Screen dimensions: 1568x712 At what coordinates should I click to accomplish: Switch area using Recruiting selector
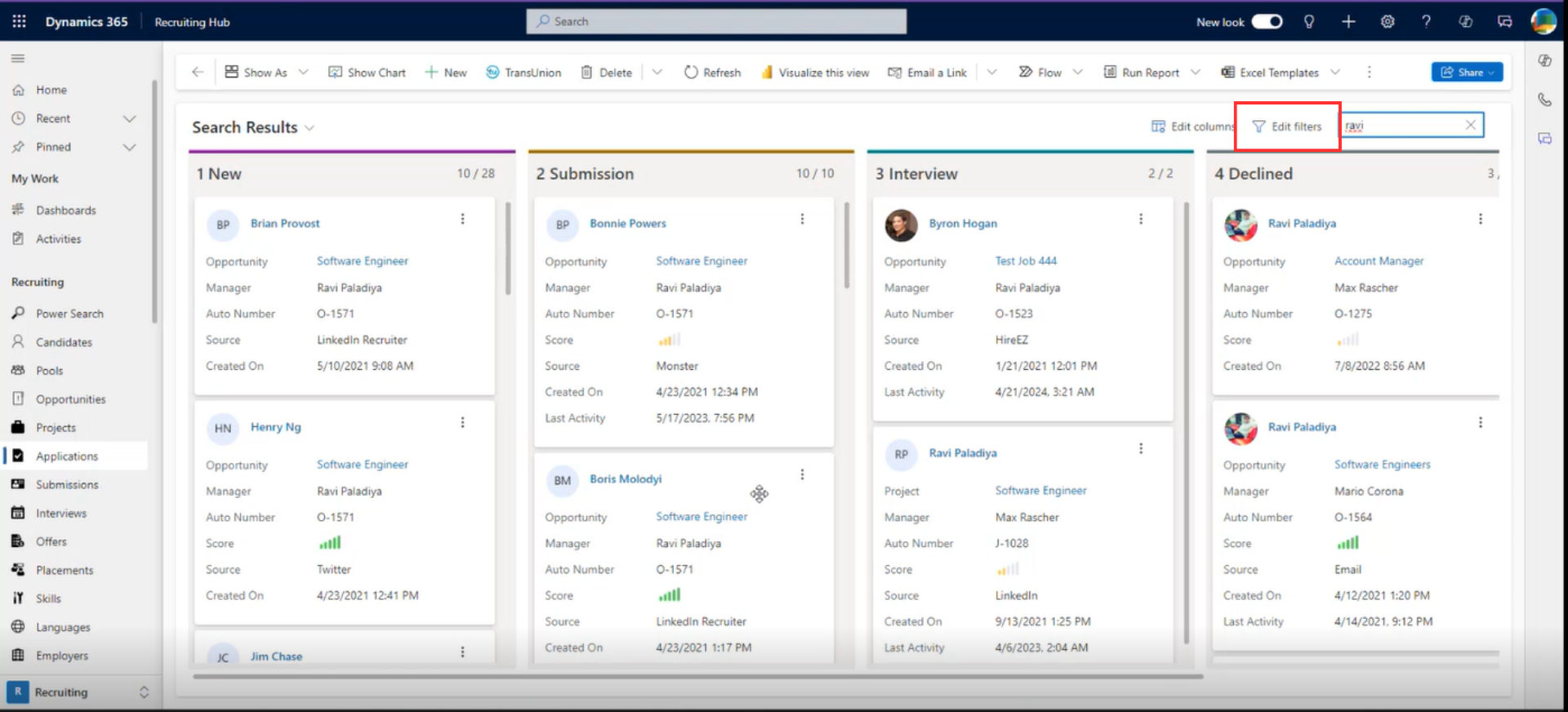[79, 692]
